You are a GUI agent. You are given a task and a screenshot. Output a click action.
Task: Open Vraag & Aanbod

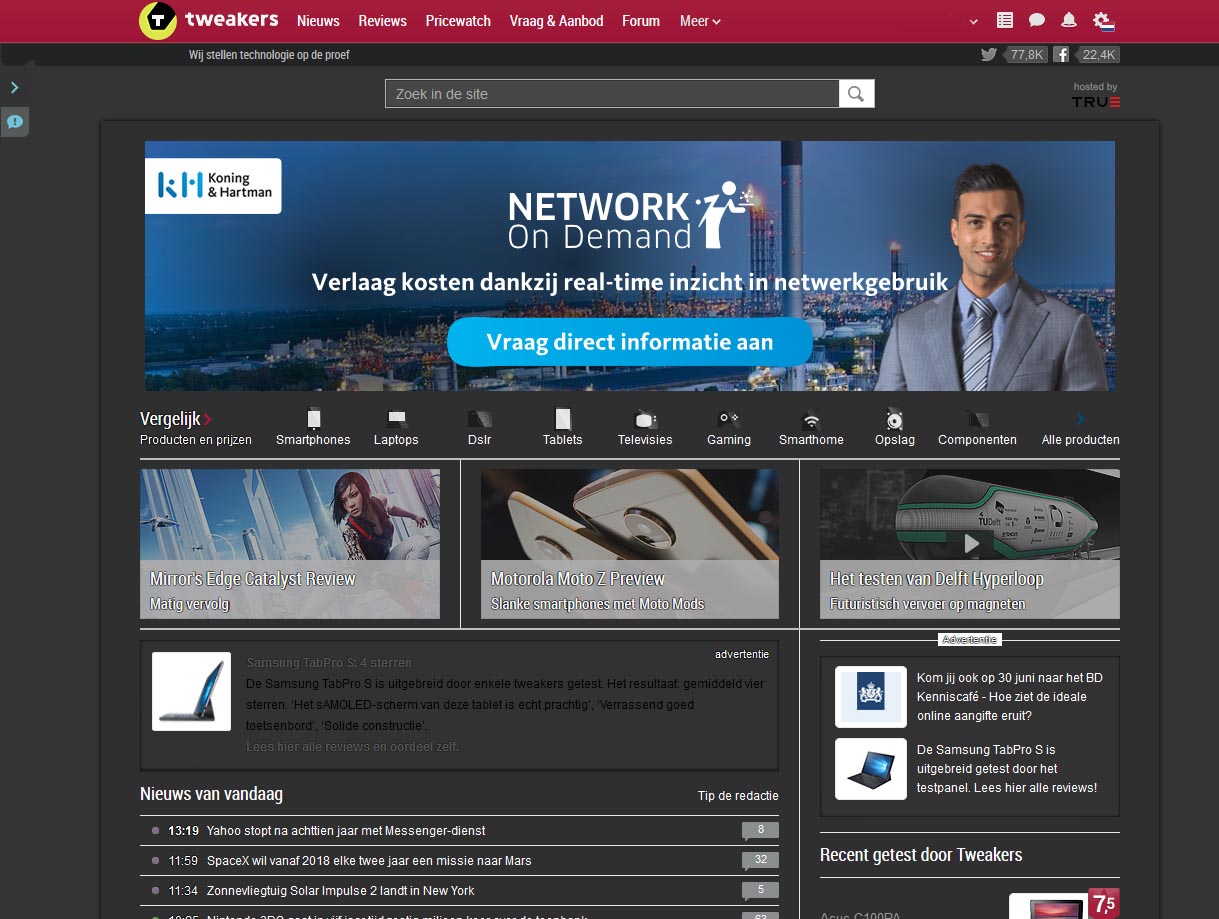pos(556,20)
